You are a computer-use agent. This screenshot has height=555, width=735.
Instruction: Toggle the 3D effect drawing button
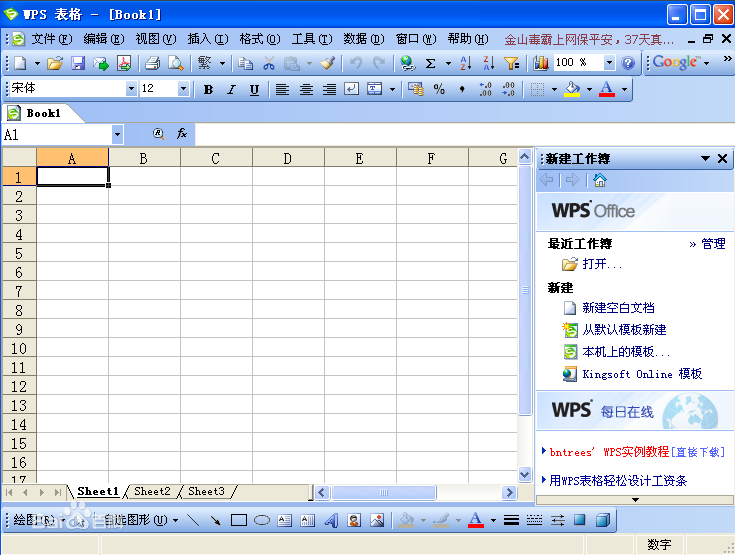(603, 520)
